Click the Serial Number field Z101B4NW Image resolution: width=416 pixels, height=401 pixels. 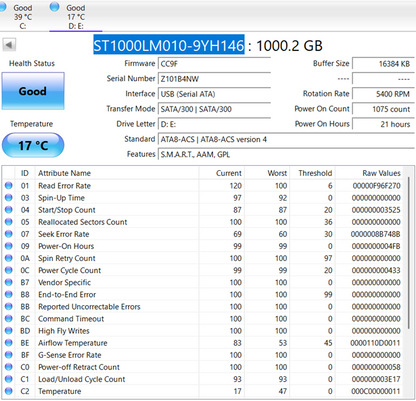point(214,79)
